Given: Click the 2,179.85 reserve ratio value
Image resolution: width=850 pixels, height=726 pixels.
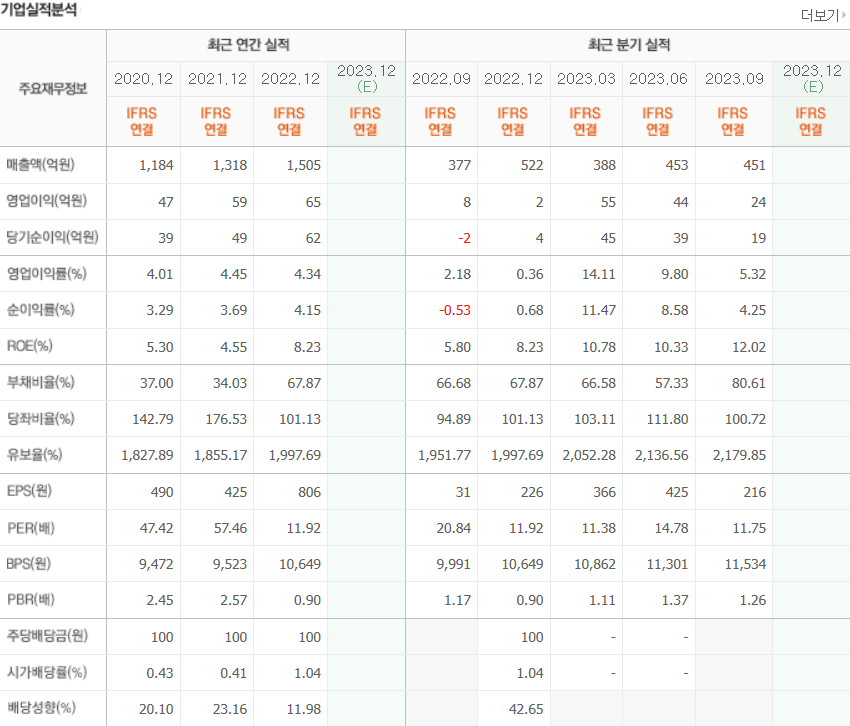Looking at the screenshot, I should pos(739,455).
